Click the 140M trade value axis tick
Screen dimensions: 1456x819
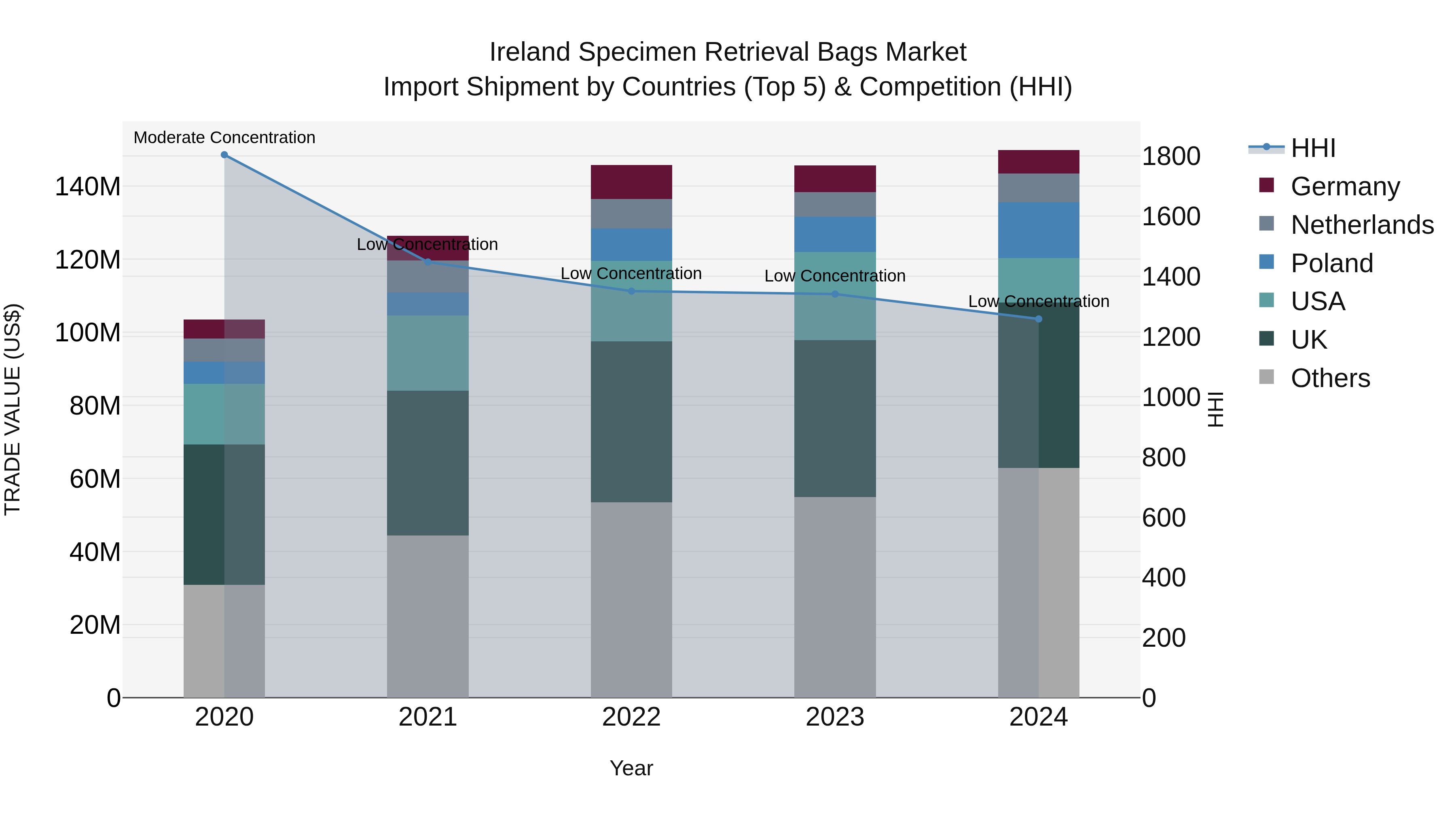[x=88, y=186]
